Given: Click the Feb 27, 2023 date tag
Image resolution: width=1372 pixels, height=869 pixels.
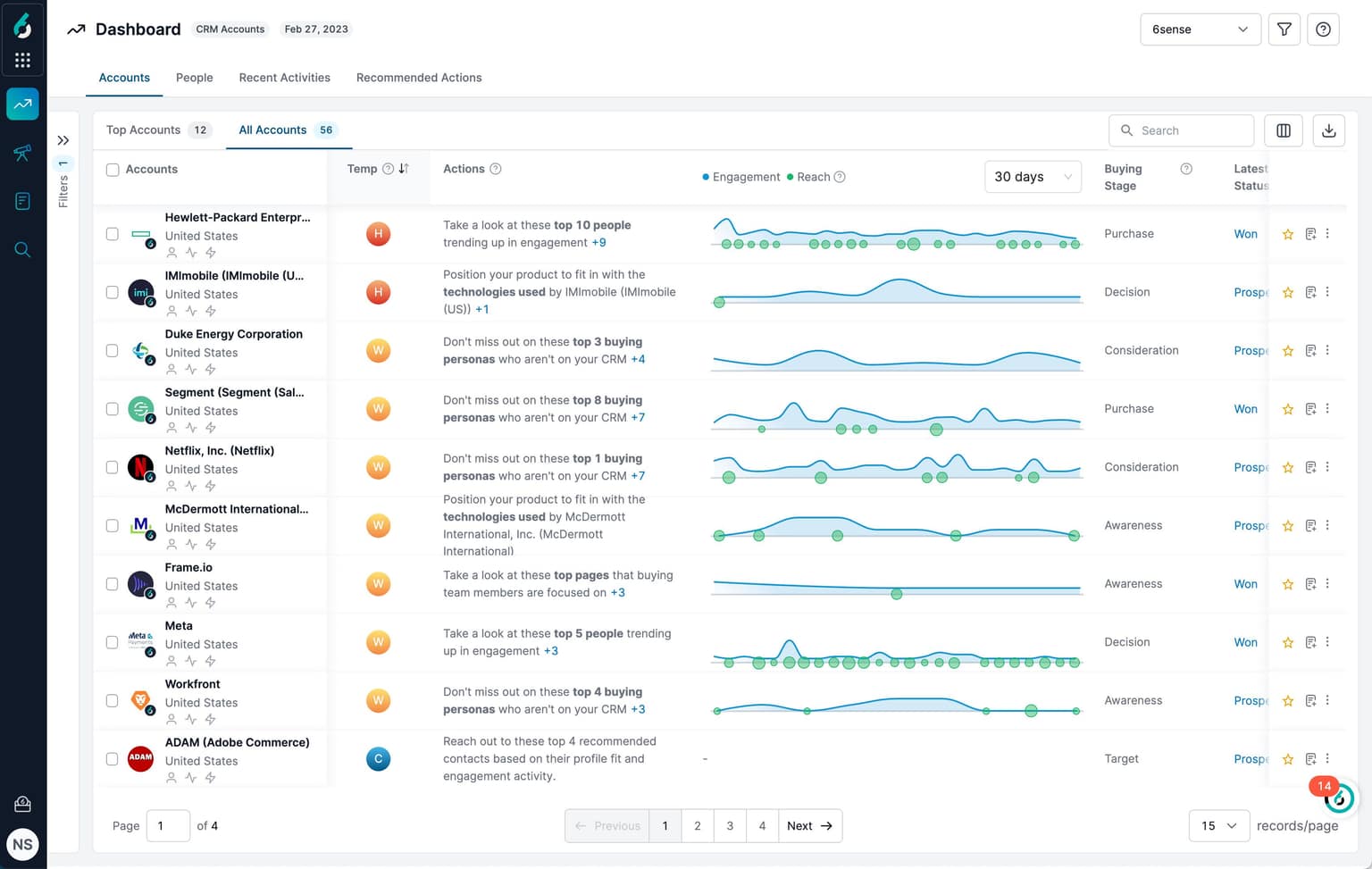Looking at the screenshot, I should 316,29.
